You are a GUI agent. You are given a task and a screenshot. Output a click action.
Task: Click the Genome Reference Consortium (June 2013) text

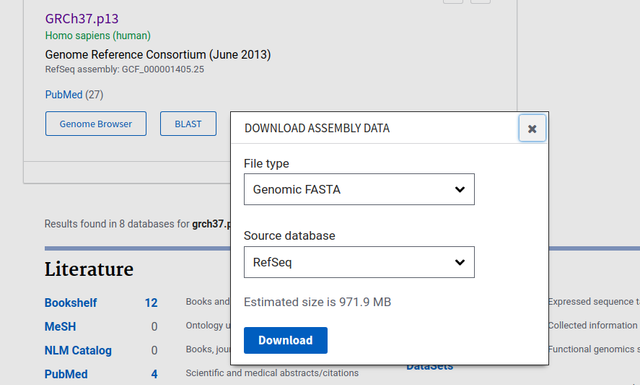158,55
